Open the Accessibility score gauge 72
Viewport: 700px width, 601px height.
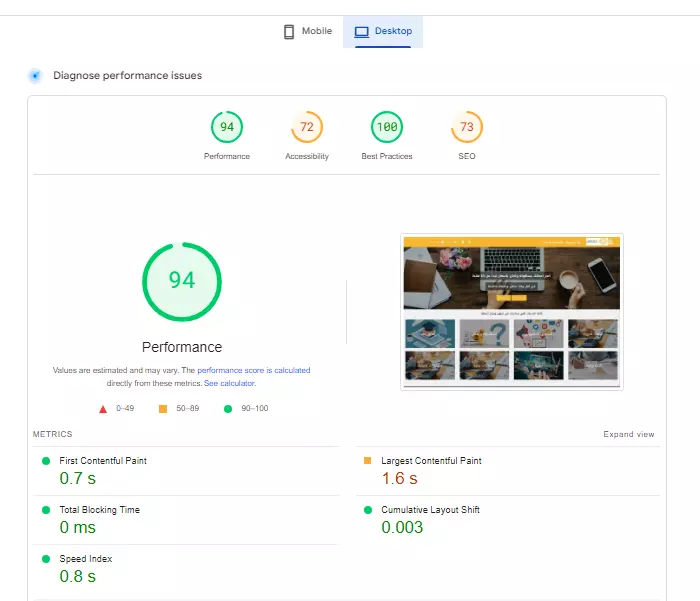click(307, 127)
